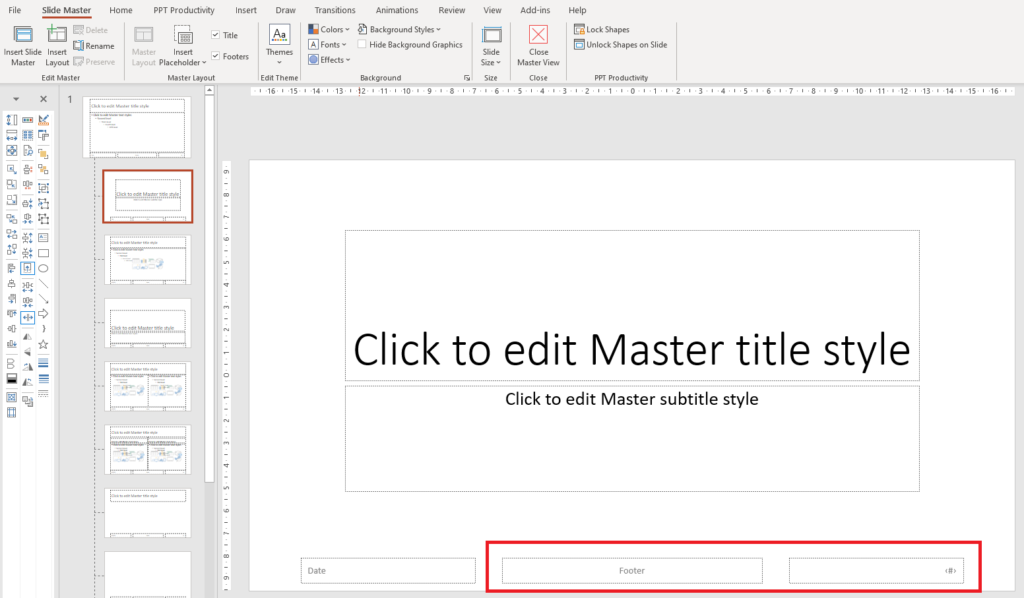Switch to the Insert tab

246,10
